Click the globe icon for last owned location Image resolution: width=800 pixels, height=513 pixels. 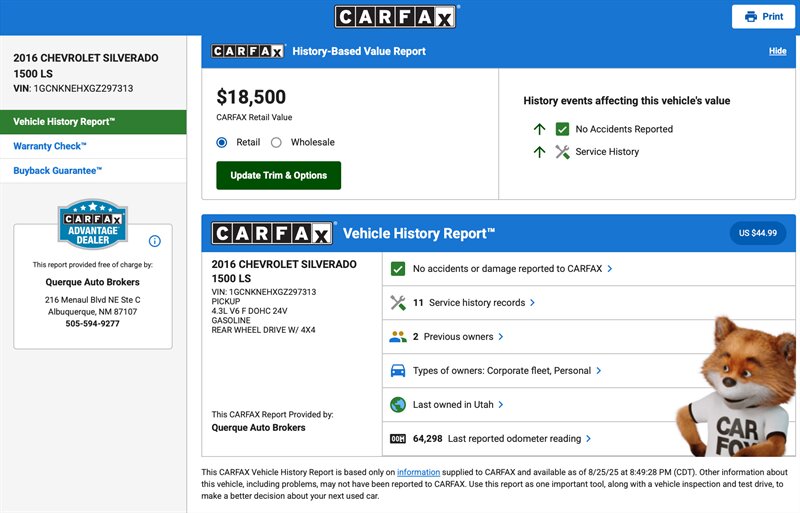click(397, 405)
